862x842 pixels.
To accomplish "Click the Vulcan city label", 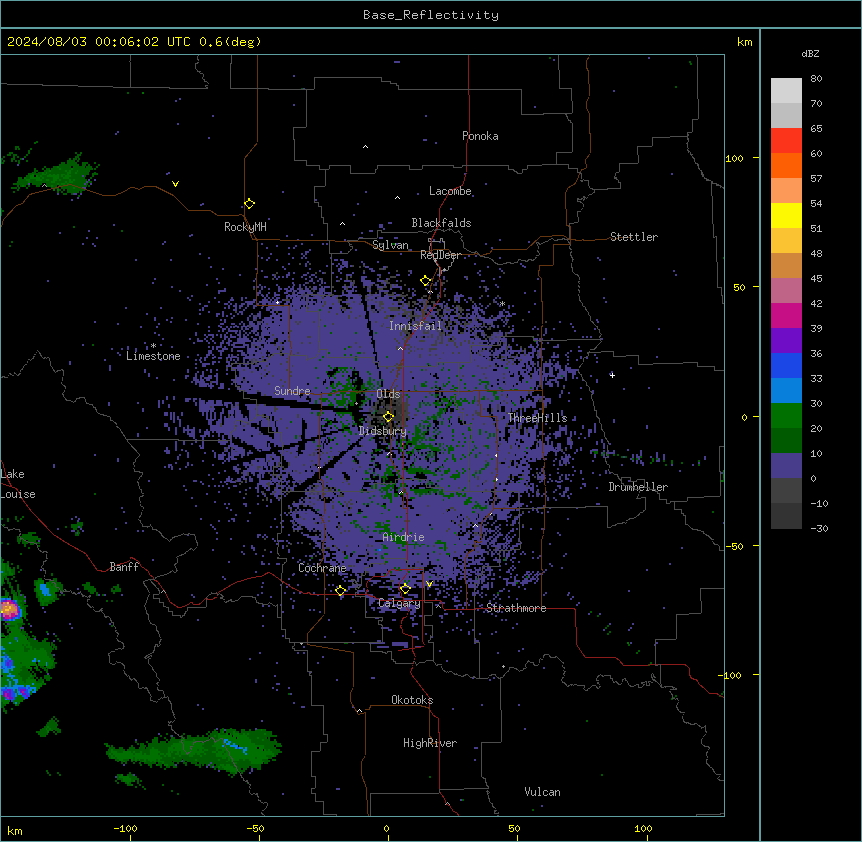I will click(542, 792).
